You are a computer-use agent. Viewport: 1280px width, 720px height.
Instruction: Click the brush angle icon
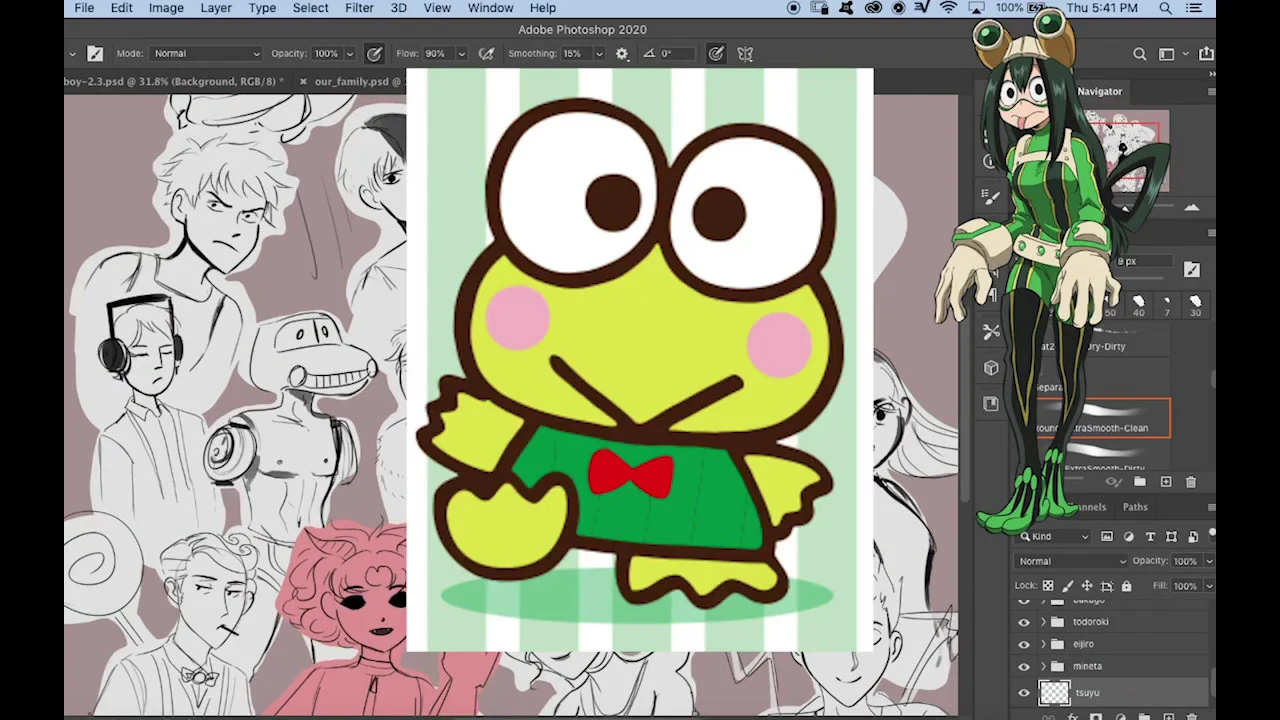(x=649, y=54)
